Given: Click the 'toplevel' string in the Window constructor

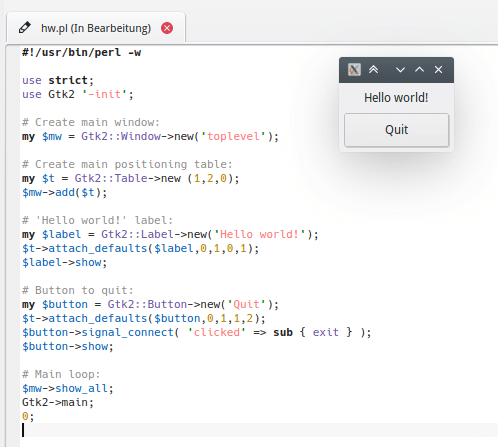Looking at the screenshot, I should [233, 136].
